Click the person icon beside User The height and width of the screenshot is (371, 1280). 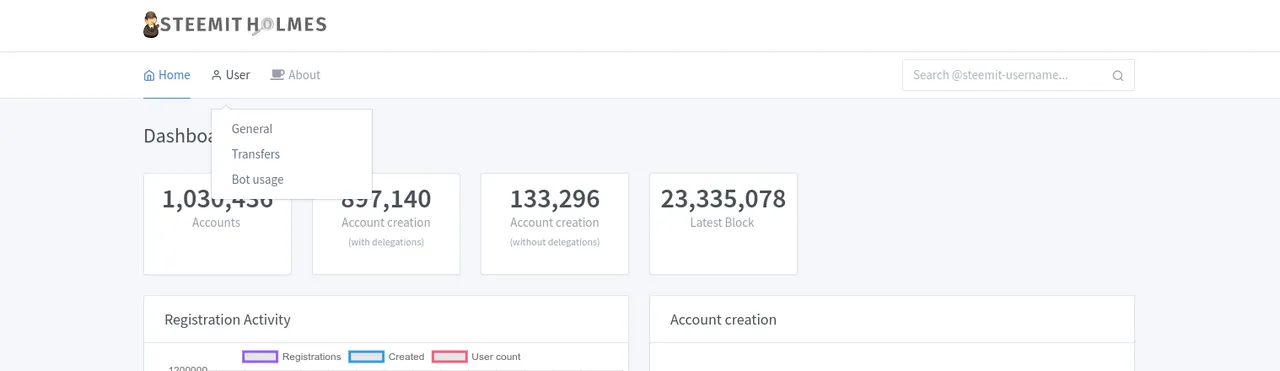(x=216, y=75)
